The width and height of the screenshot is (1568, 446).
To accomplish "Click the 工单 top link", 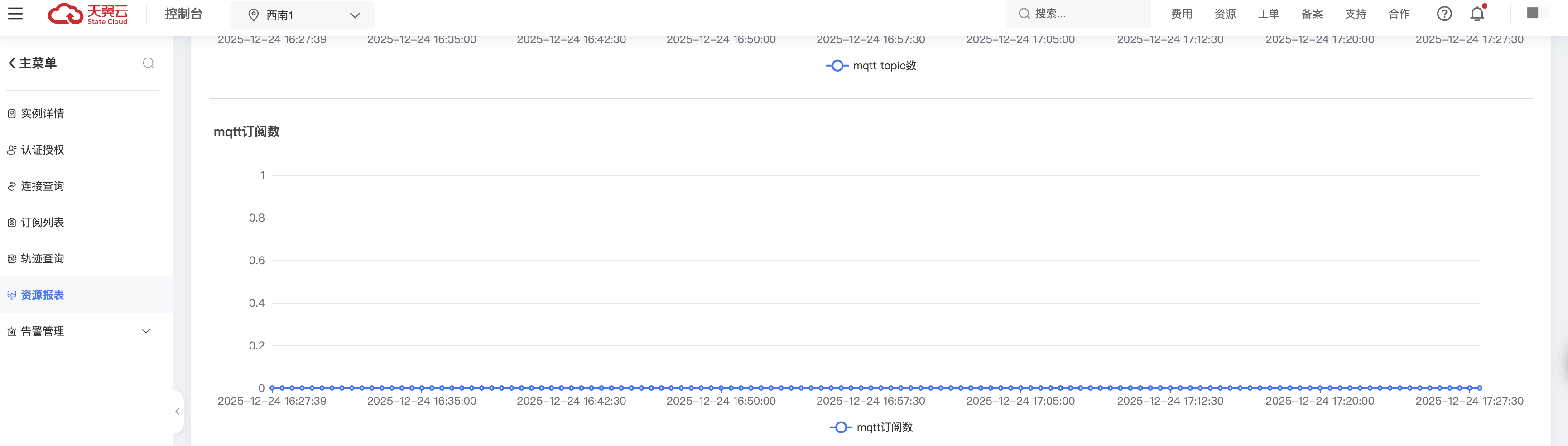I will coord(1269,14).
